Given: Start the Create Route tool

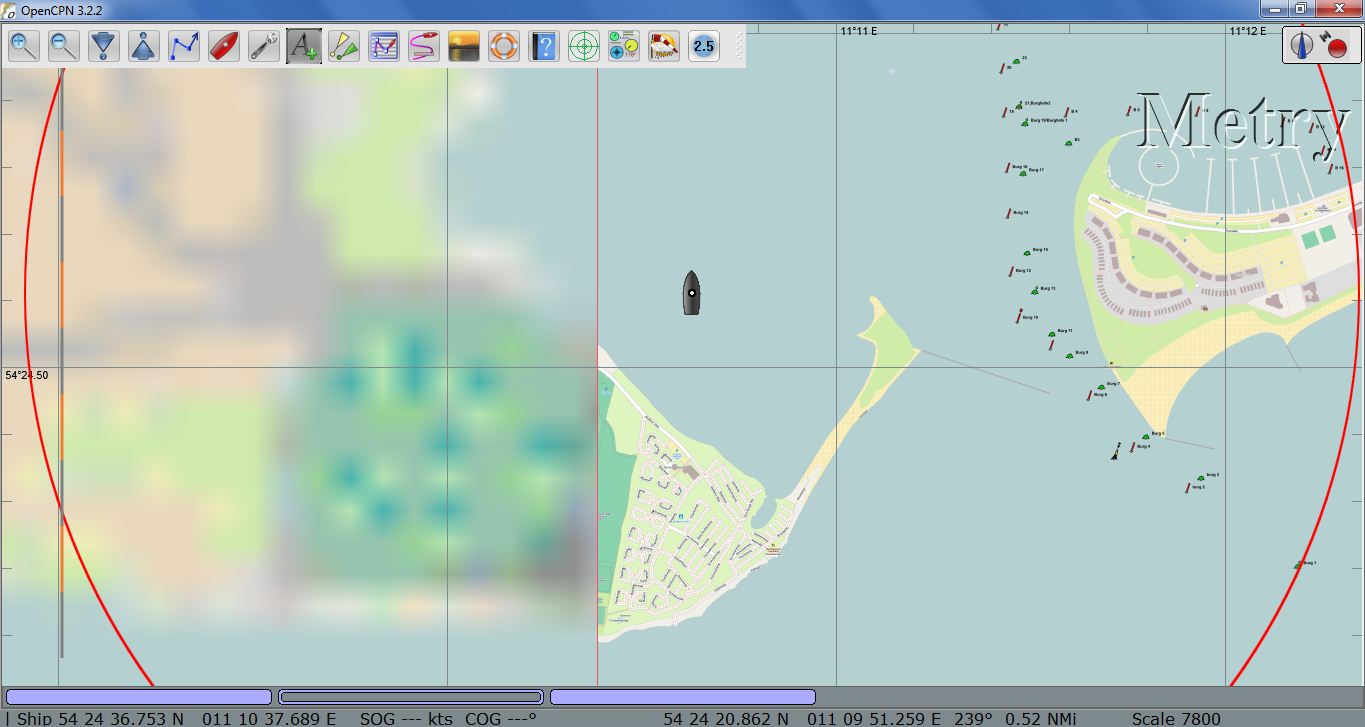Looking at the screenshot, I should [x=184, y=46].
